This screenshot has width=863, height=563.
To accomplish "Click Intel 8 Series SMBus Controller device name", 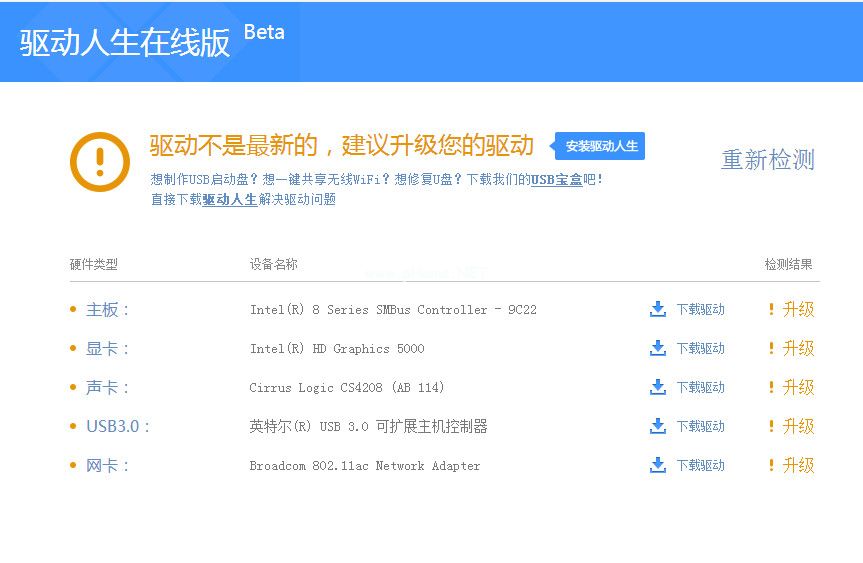I will 393,309.
